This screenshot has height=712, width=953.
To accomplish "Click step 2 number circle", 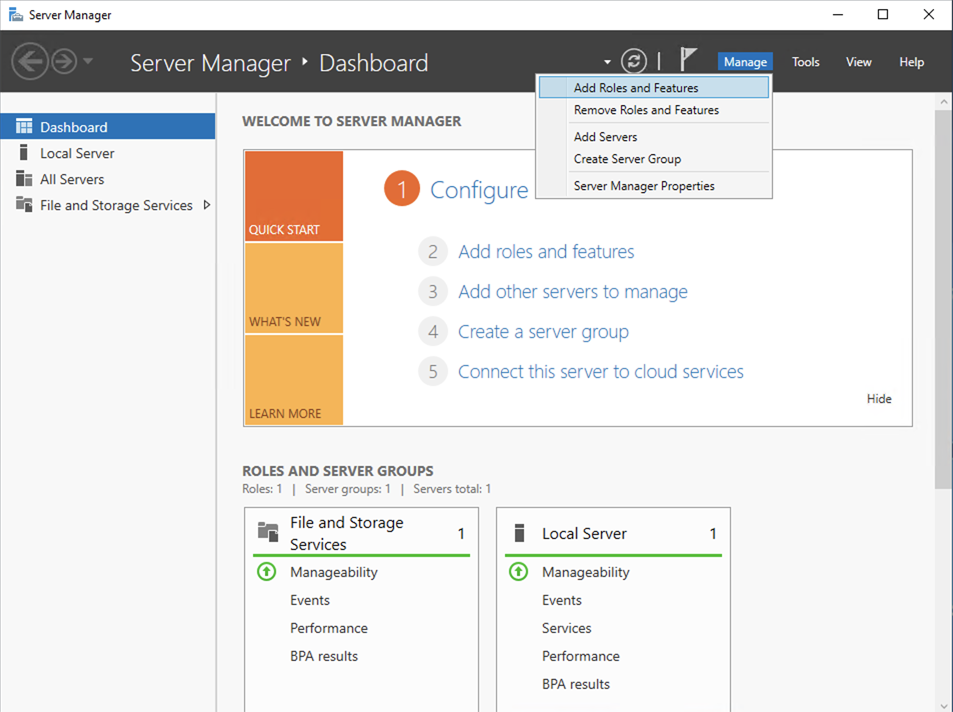I will (433, 251).
